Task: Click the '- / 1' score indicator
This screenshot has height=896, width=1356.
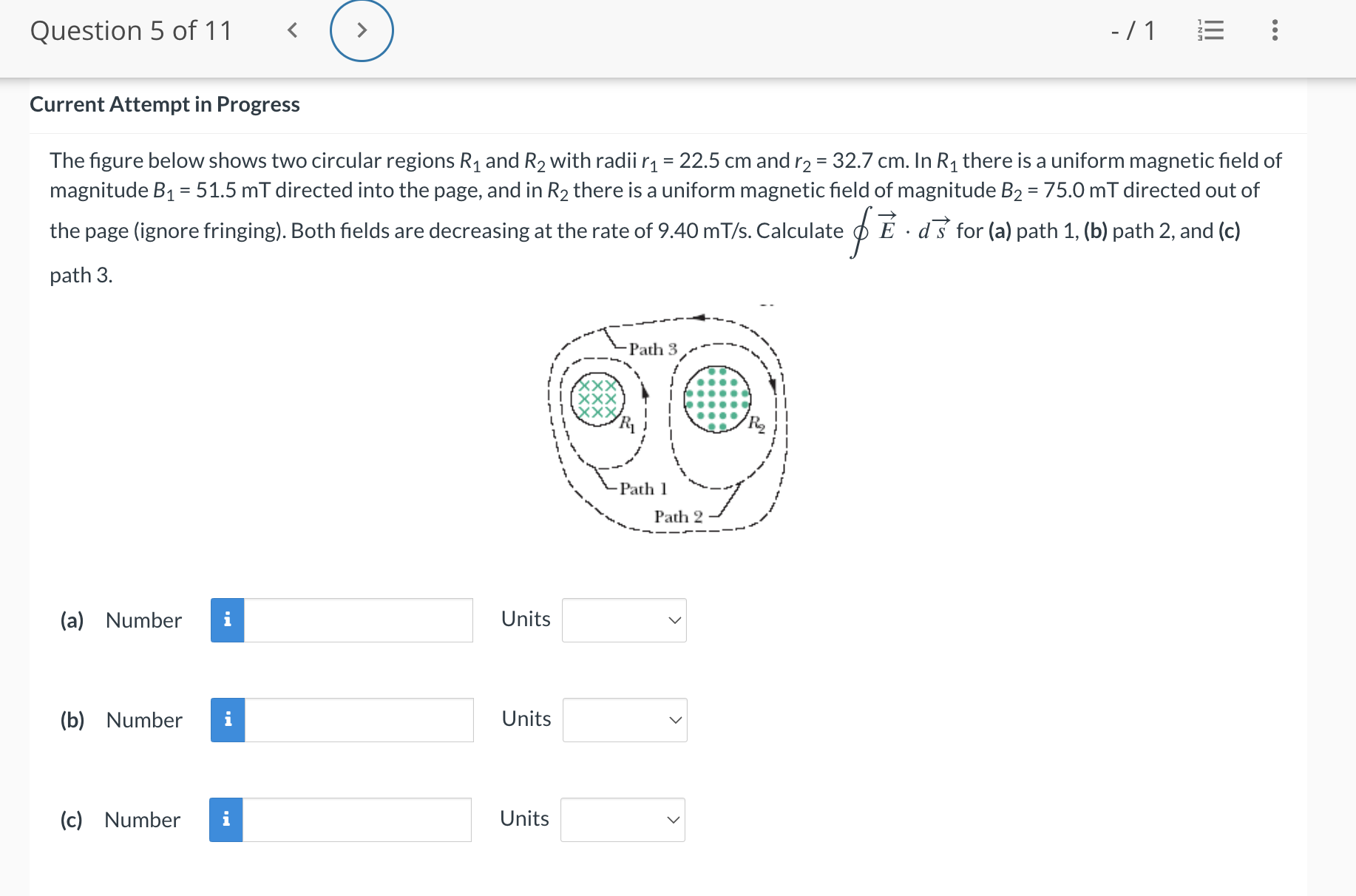Action: click(x=1133, y=30)
